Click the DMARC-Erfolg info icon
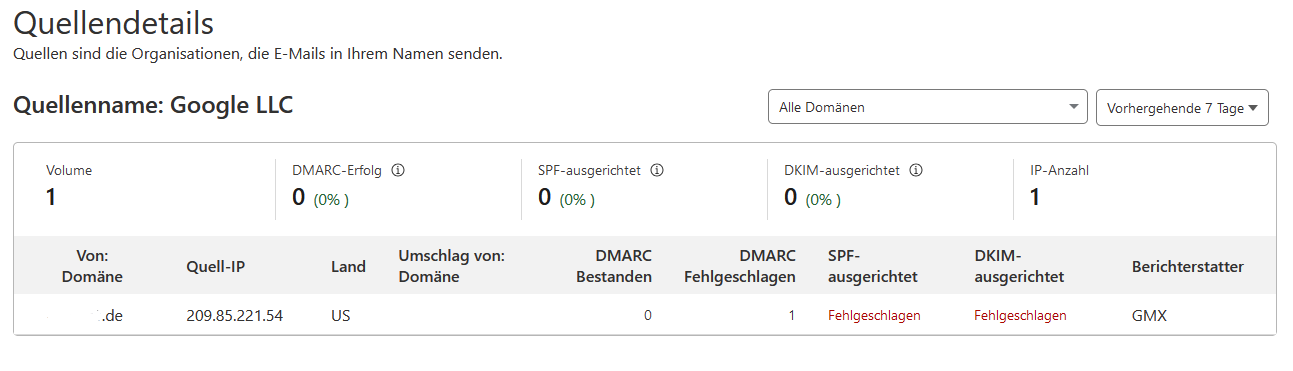1293x371 pixels. coord(398,170)
